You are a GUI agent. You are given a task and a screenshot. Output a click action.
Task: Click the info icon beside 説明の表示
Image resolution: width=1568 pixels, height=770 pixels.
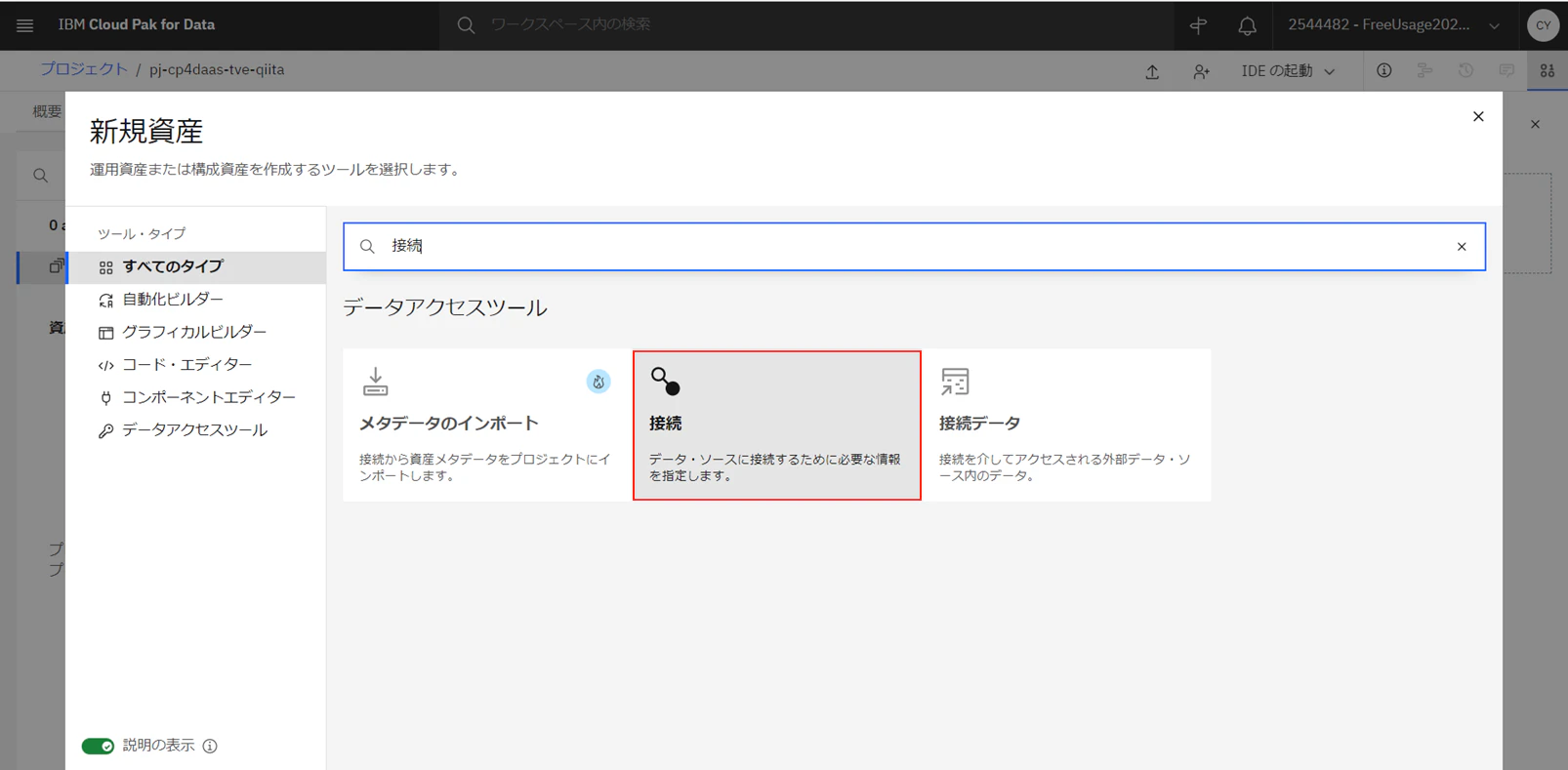pyautogui.click(x=210, y=746)
